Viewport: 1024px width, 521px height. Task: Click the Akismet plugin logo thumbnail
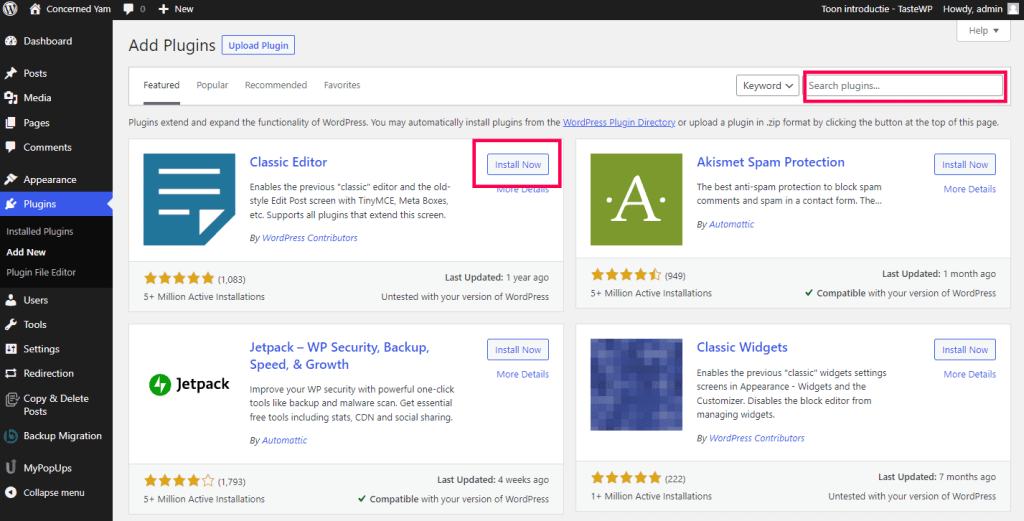(636, 200)
